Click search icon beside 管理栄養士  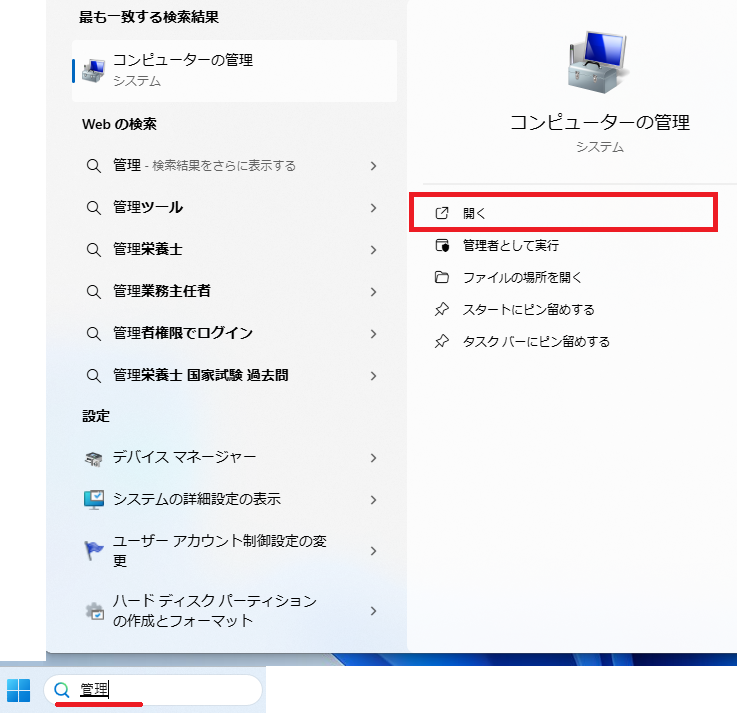click(94, 250)
